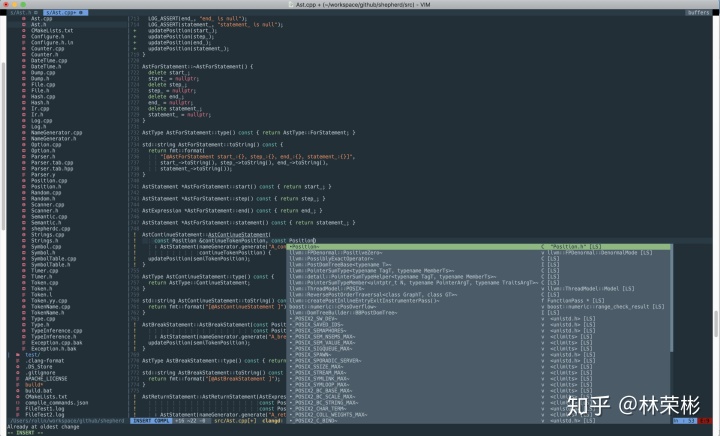Click the file icon beside CMakeLists.txt under Ast.h

[x=24, y=31]
